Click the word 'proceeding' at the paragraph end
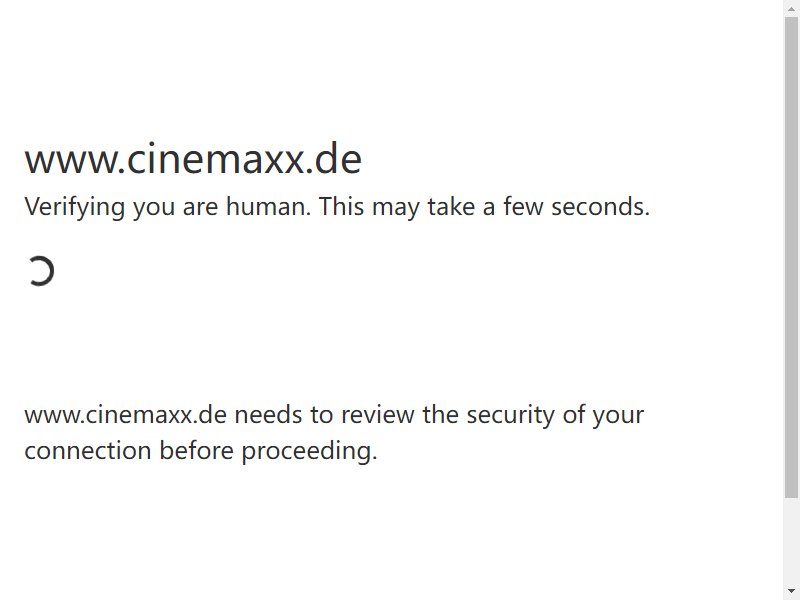Screen dimensions: 800x600 [307, 452]
